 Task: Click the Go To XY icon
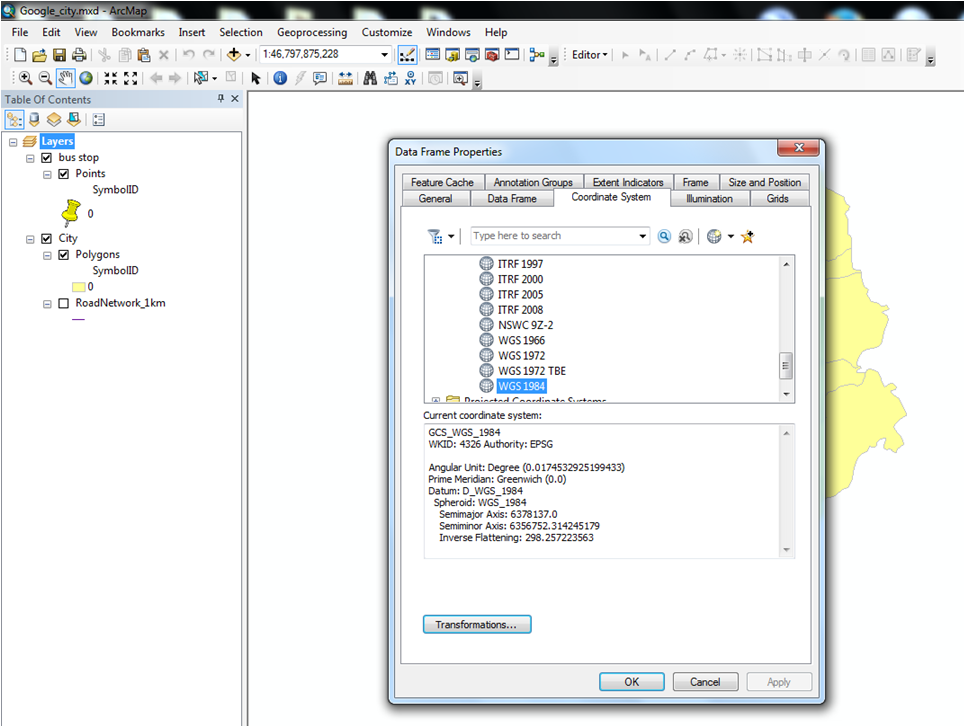pyautogui.click(x=410, y=78)
